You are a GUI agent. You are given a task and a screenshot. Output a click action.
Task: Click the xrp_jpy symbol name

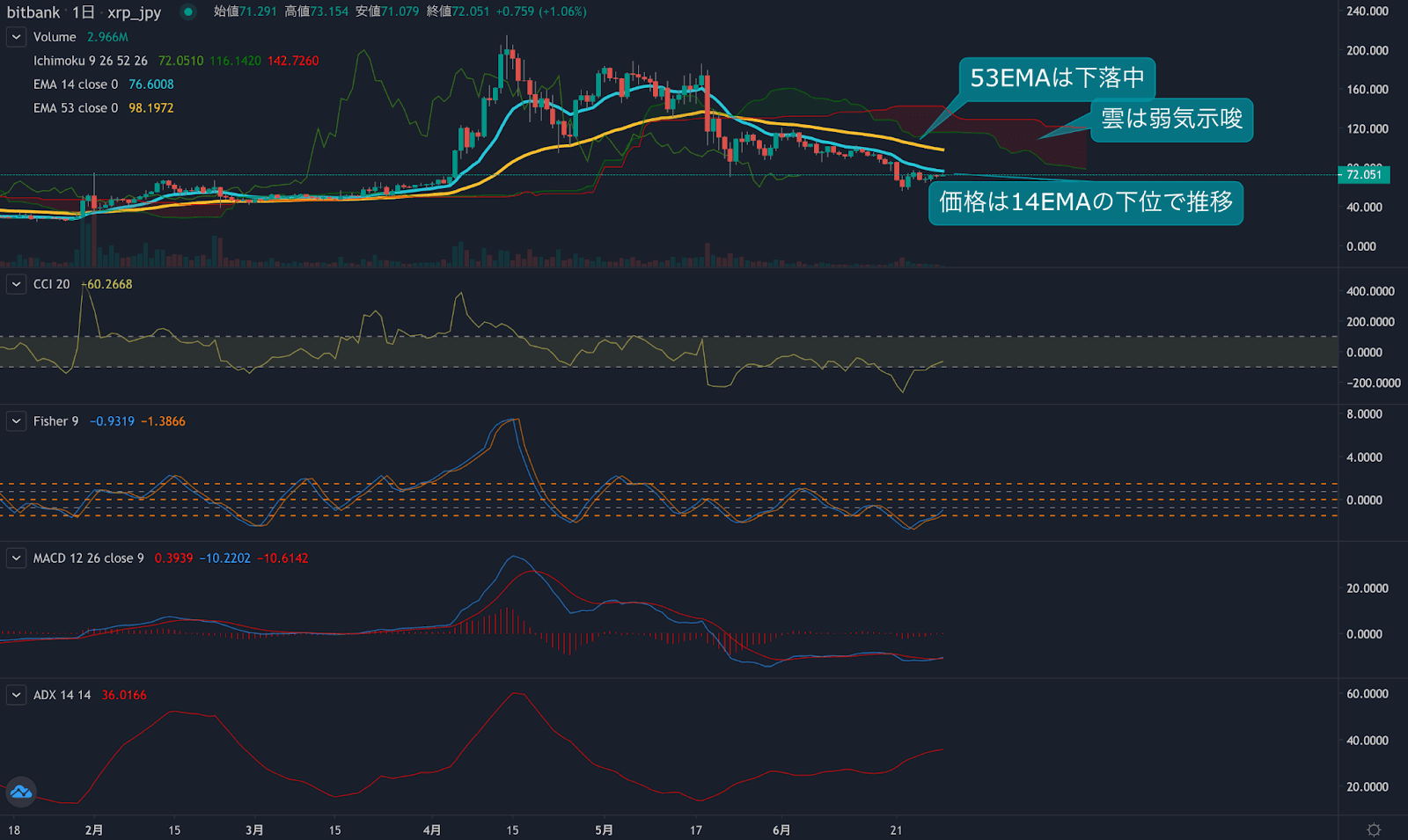click(x=134, y=12)
